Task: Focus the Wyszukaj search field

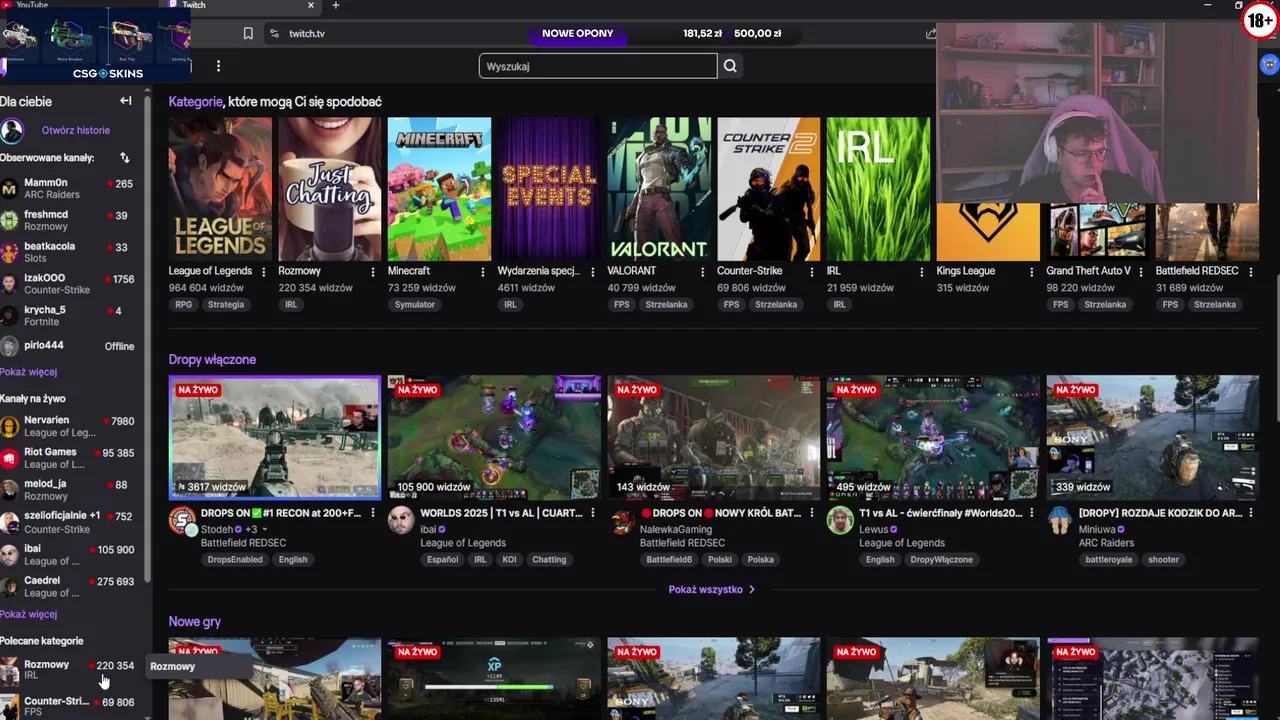Action: point(598,66)
